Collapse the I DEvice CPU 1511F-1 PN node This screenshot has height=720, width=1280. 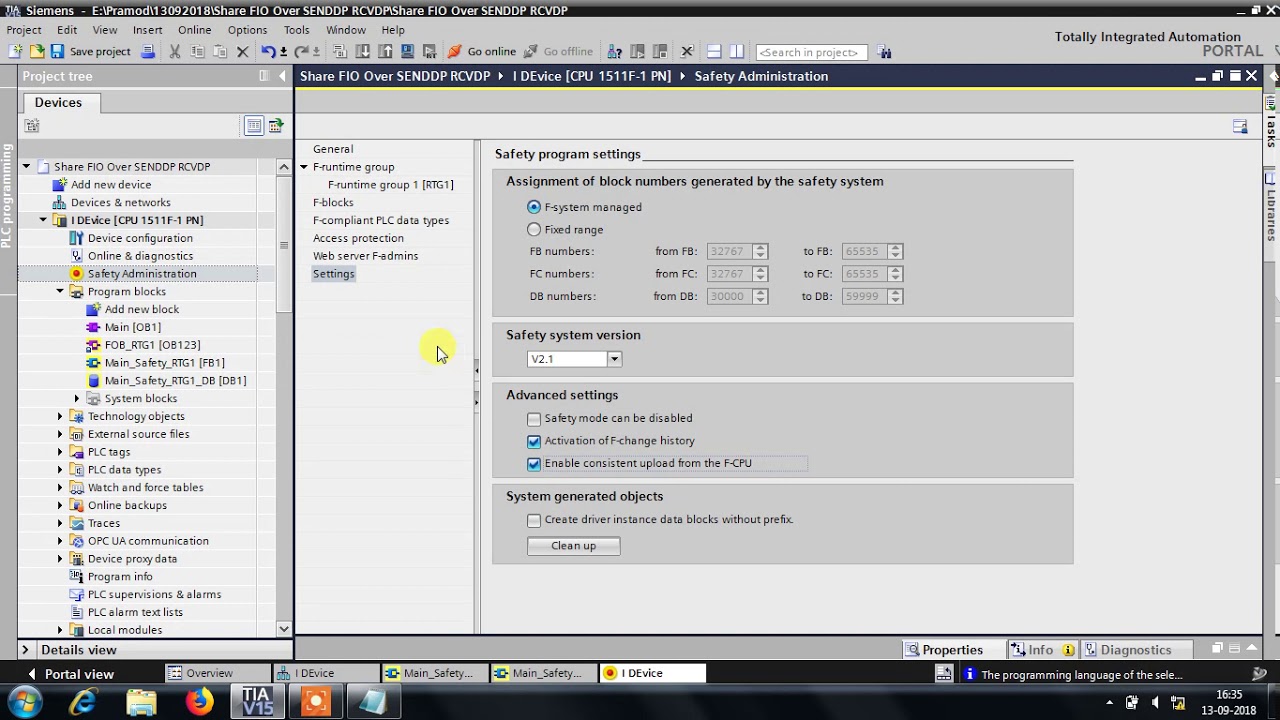click(x=43, y=220)
